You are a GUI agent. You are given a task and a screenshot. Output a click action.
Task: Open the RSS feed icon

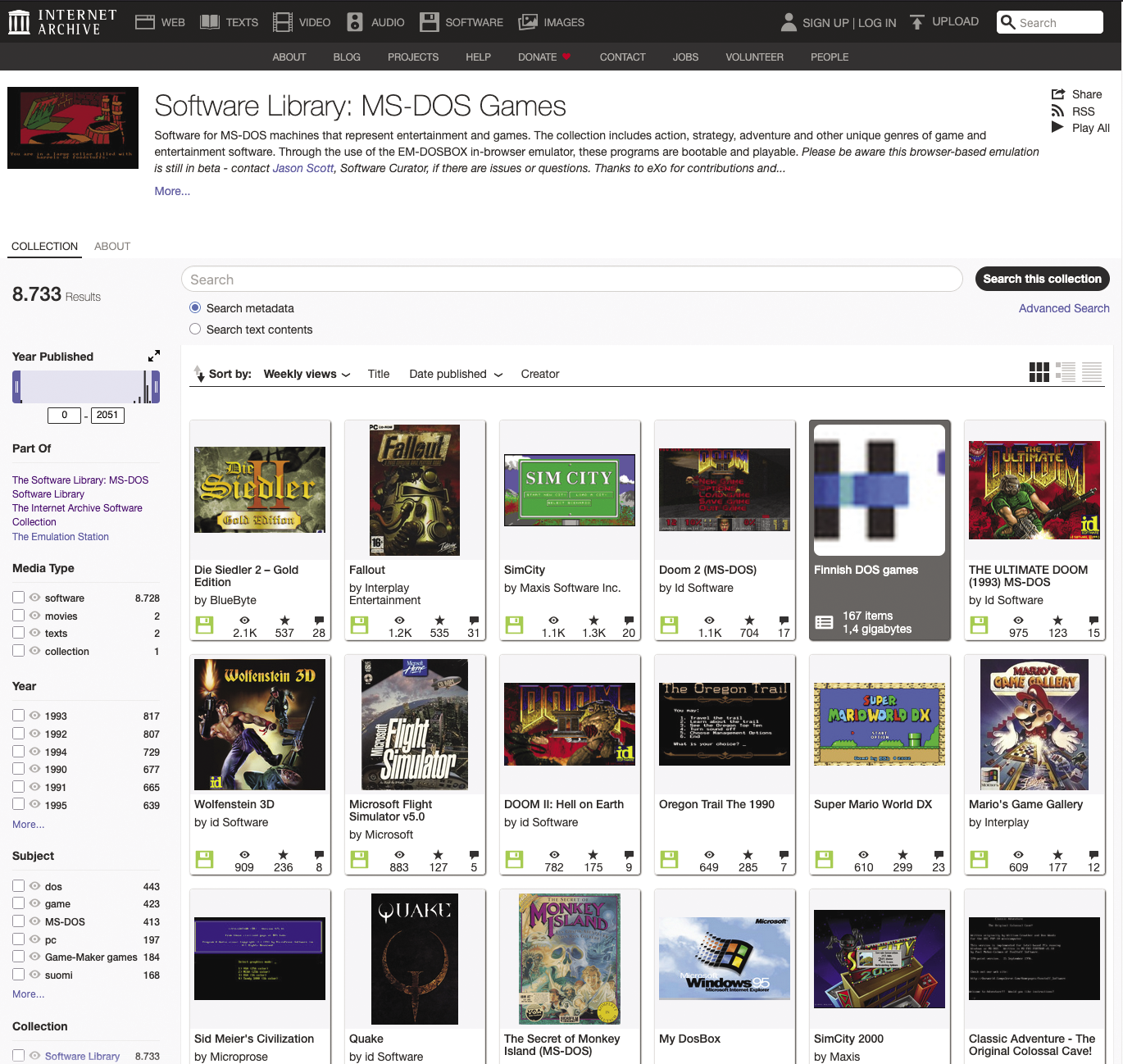click(1058, 111)
